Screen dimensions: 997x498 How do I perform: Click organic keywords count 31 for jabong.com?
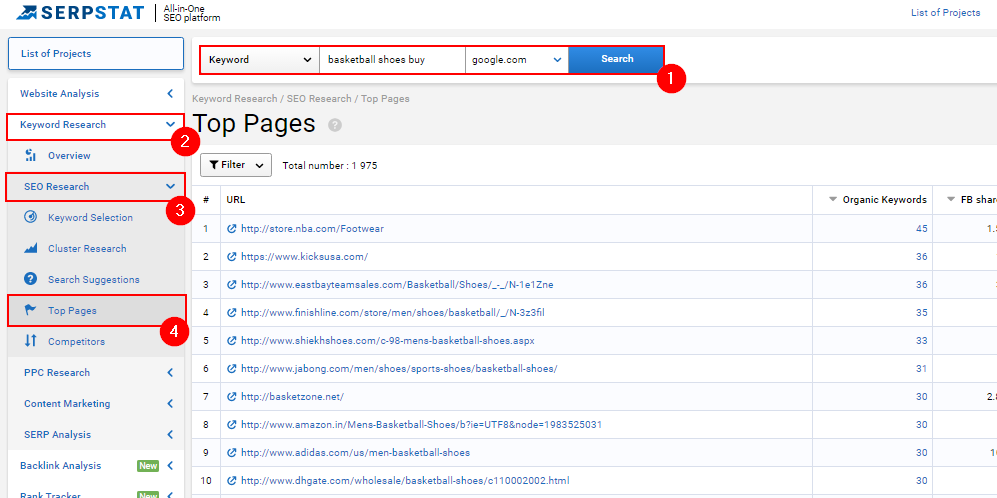(922, 368)
